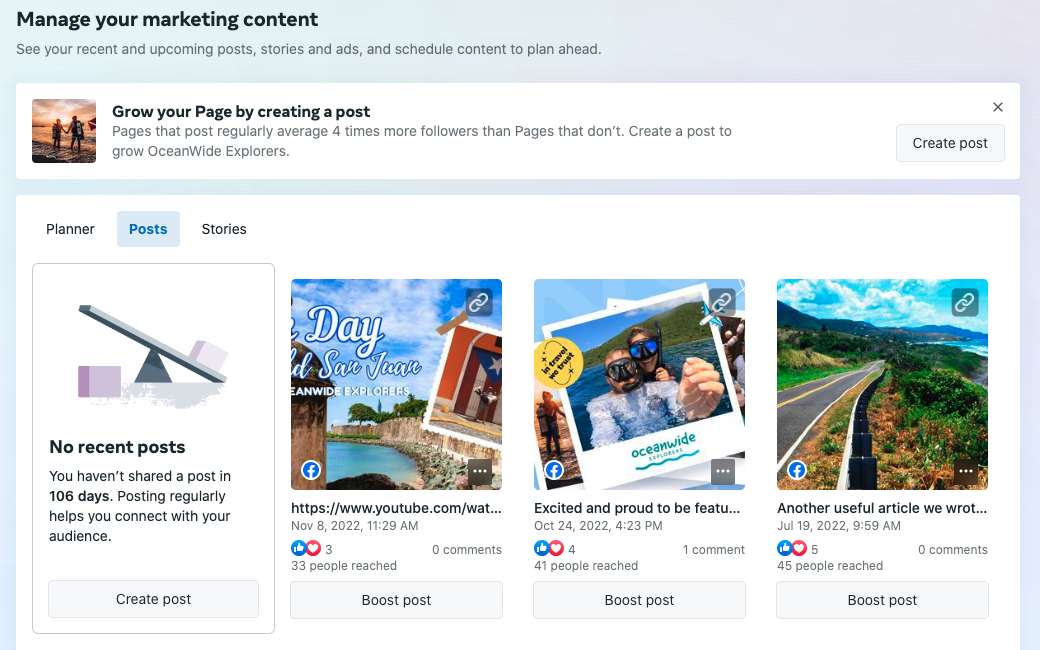Screen dimensions: 1040x650
Task: Click '0 comments' on Jul 19 post
Action: point(952,550)
